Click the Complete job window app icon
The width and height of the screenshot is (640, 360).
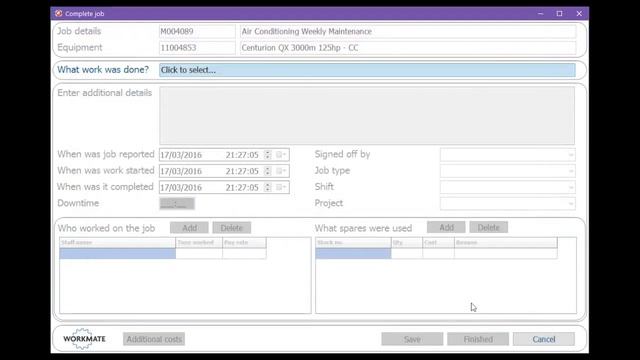(58, 13)
